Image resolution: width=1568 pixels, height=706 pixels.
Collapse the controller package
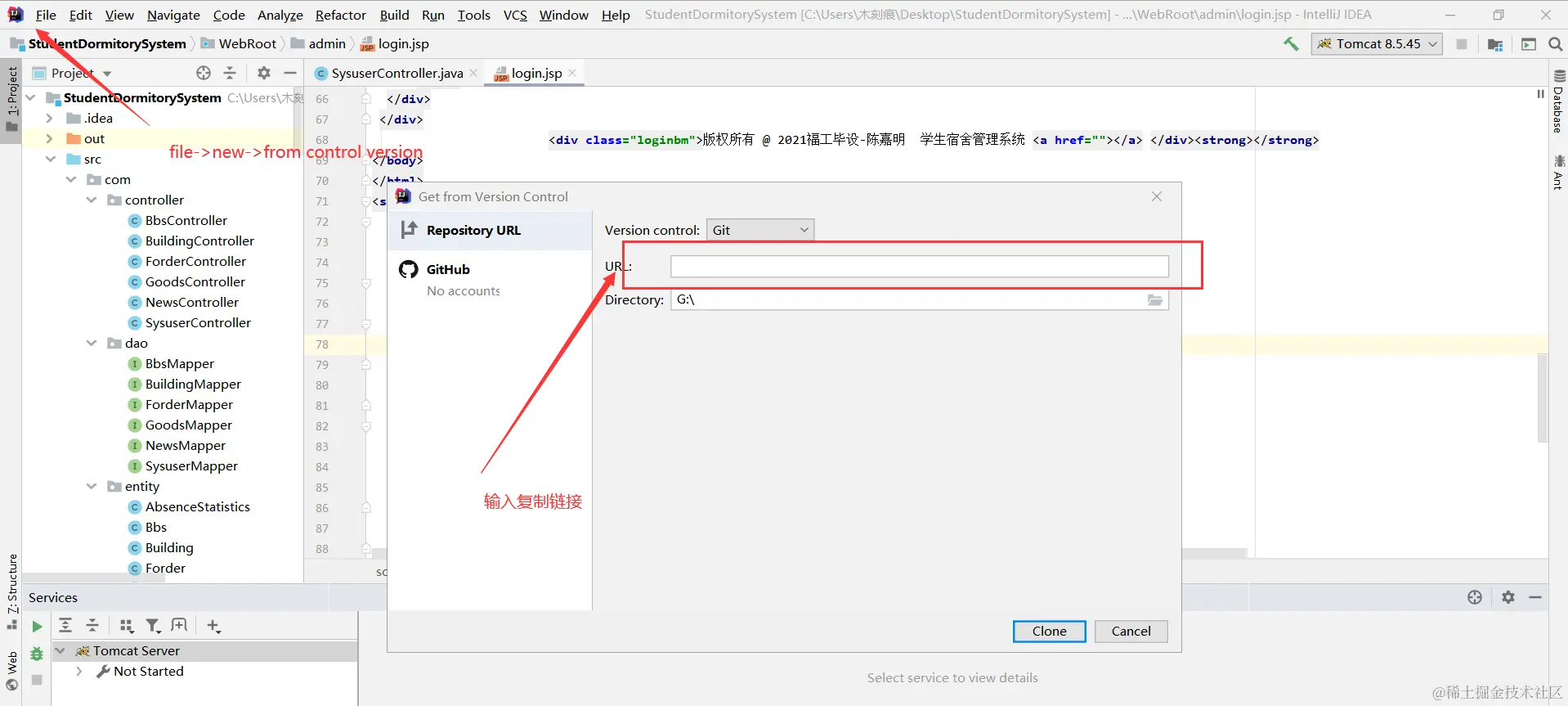[92, 200]
